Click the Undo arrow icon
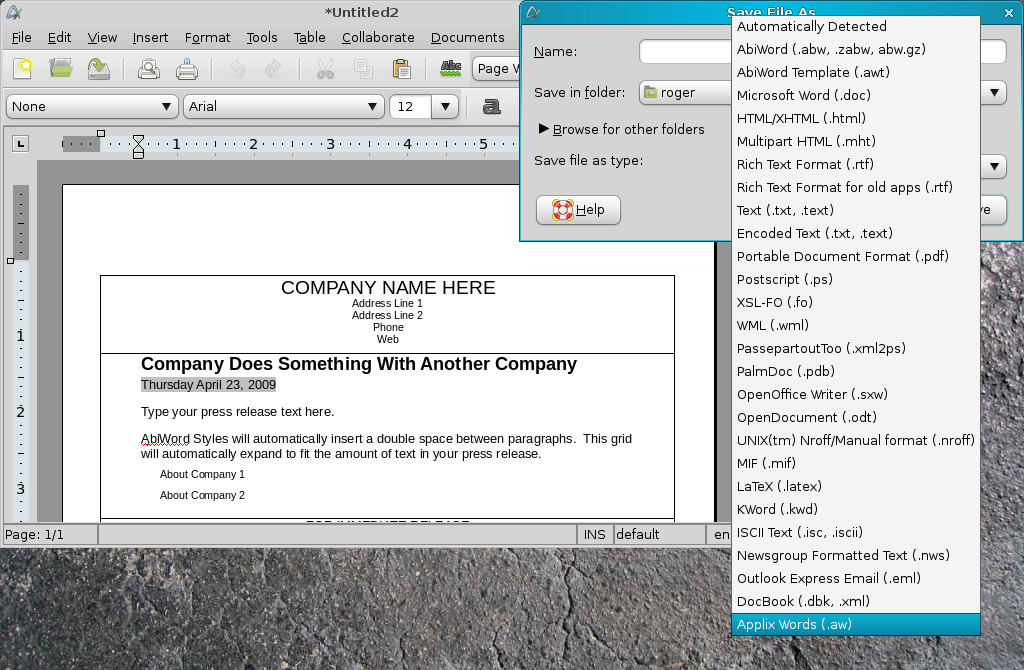1024x670 pixels. (238, 69)
